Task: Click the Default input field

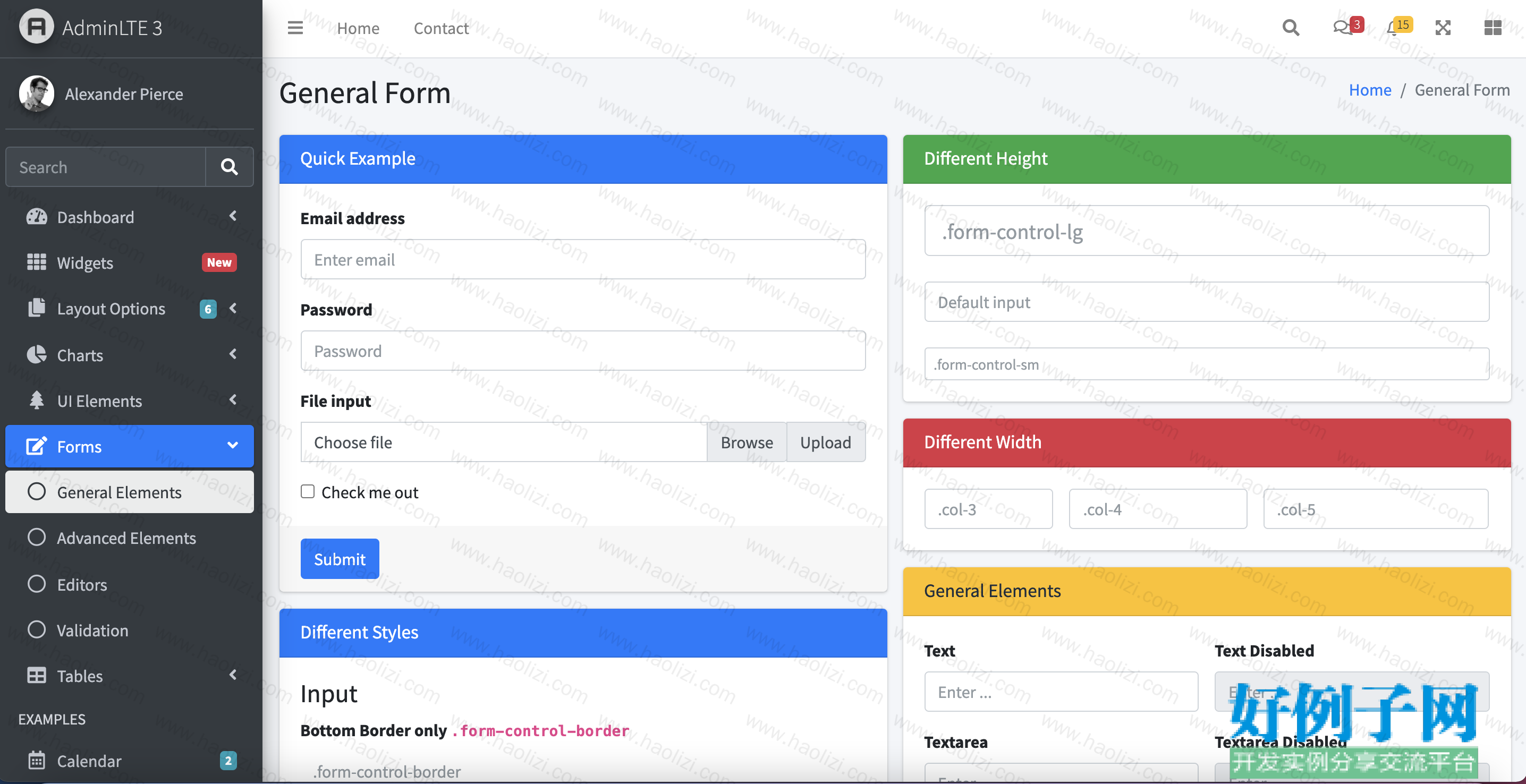Action: (1207, 302)
